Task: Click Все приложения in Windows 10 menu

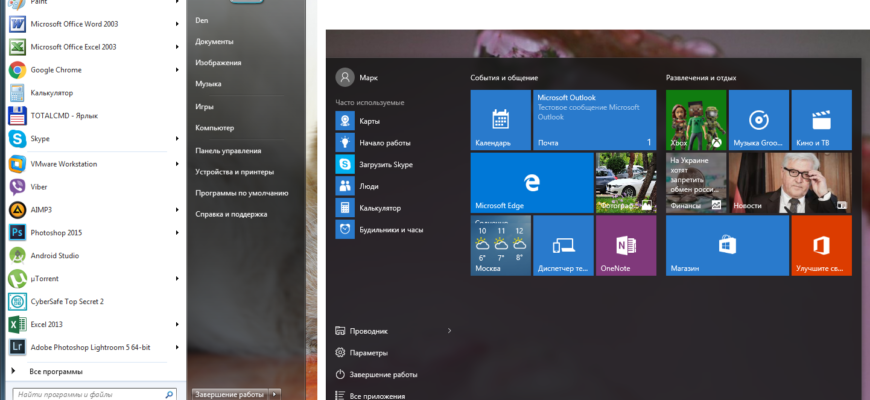Action: click(377, 396)
